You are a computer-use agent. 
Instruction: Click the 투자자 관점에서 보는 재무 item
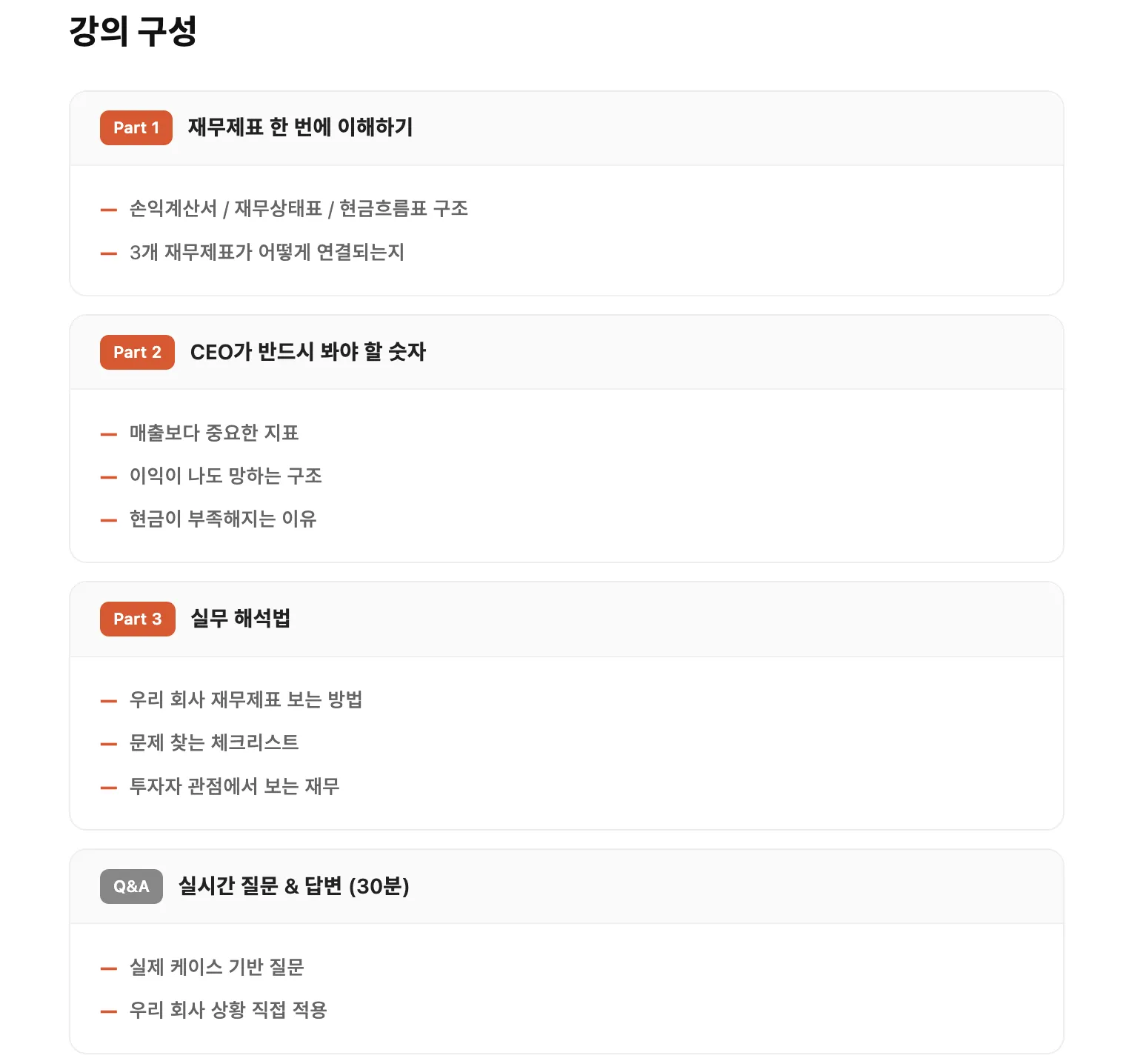point(234,786)
